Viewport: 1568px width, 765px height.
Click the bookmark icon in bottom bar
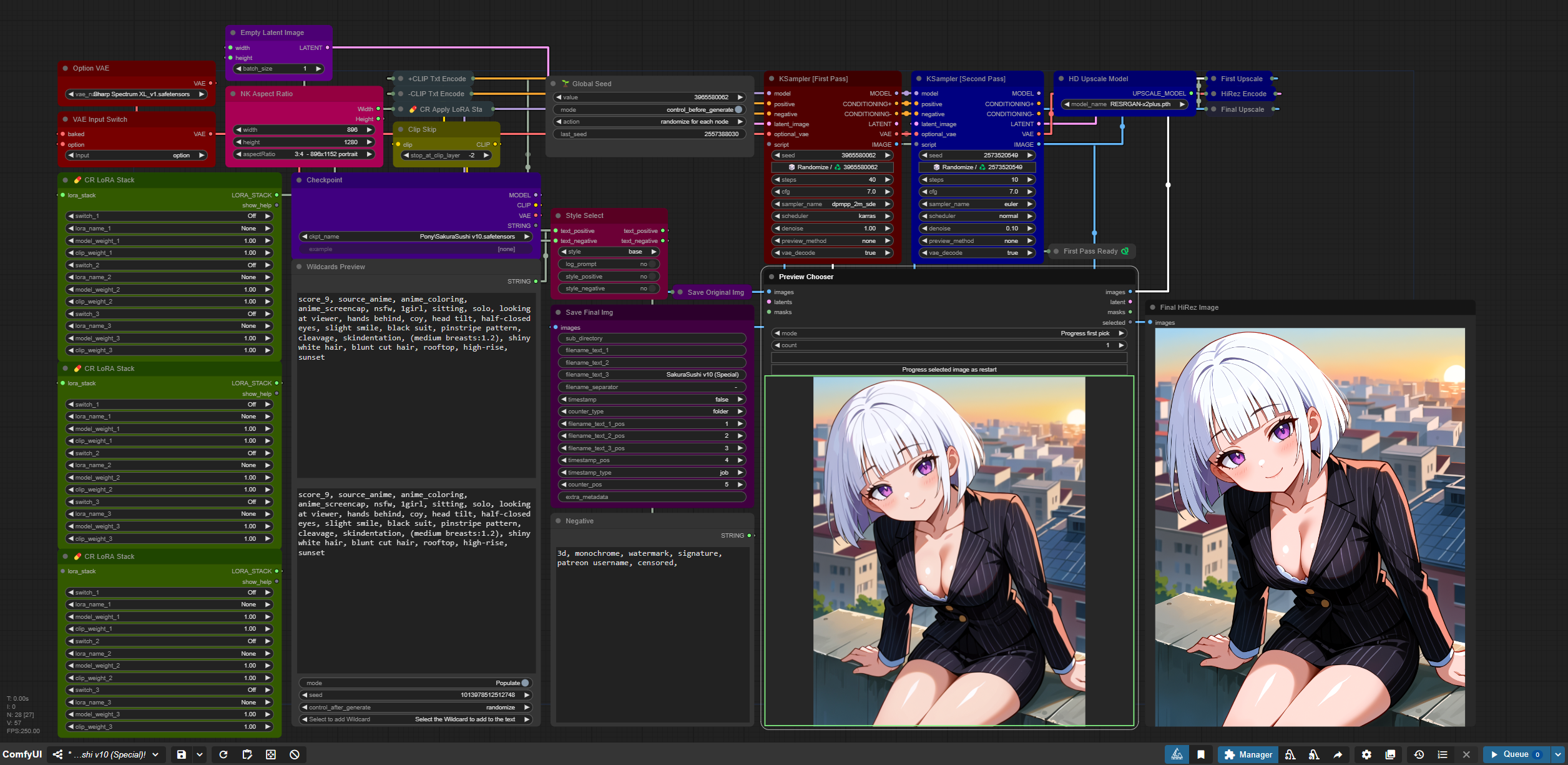pyautogui.click(x=1201, y=754)
